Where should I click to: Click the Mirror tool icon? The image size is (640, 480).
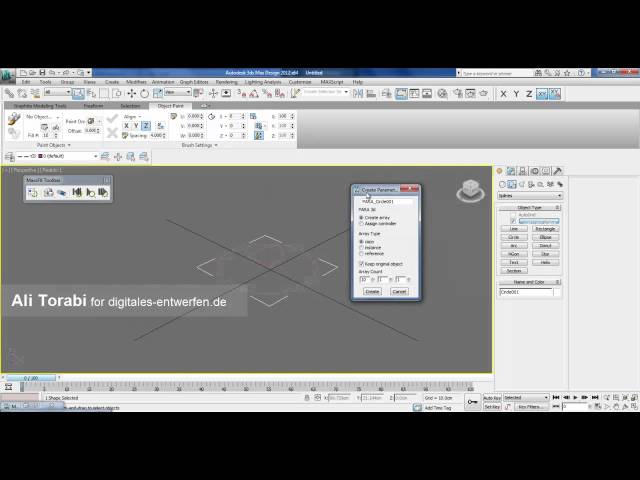pyautogui.click(x=358, y=94)
